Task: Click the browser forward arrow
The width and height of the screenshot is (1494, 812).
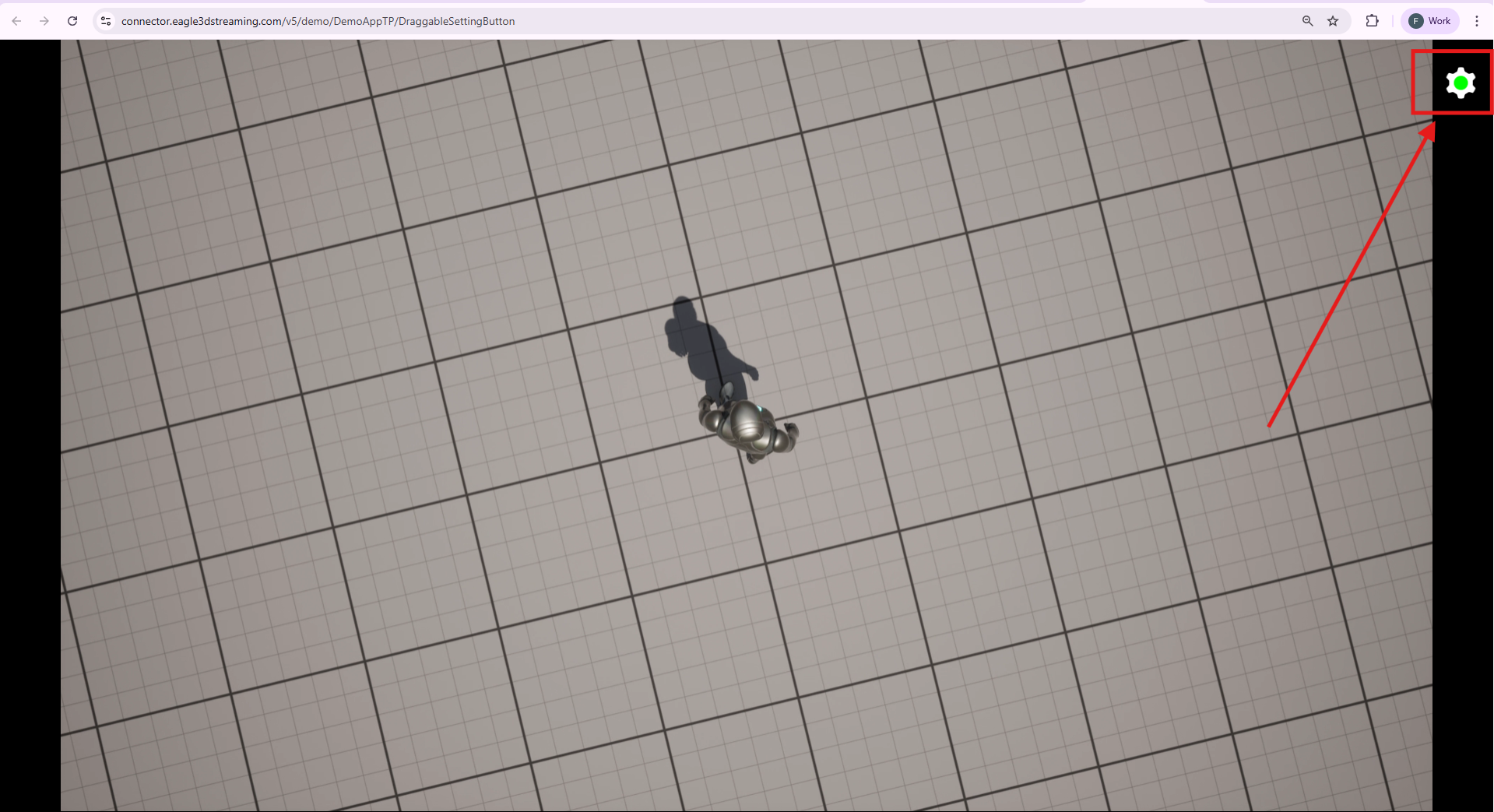Action: tap(44, 21)
